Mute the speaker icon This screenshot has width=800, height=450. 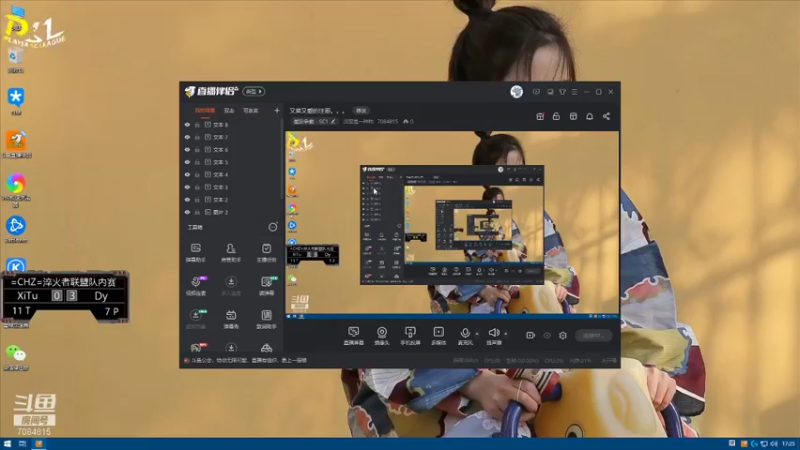[493, 335]
